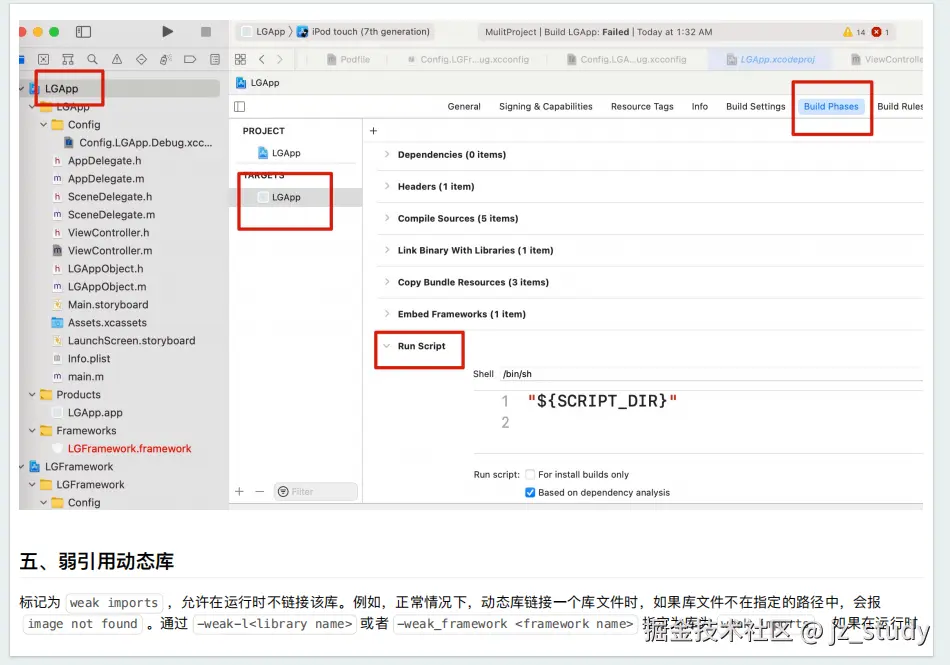Screen dimensions: 950x665
Task: Switch to Resource Tags tab
Action: click(642, 107)
